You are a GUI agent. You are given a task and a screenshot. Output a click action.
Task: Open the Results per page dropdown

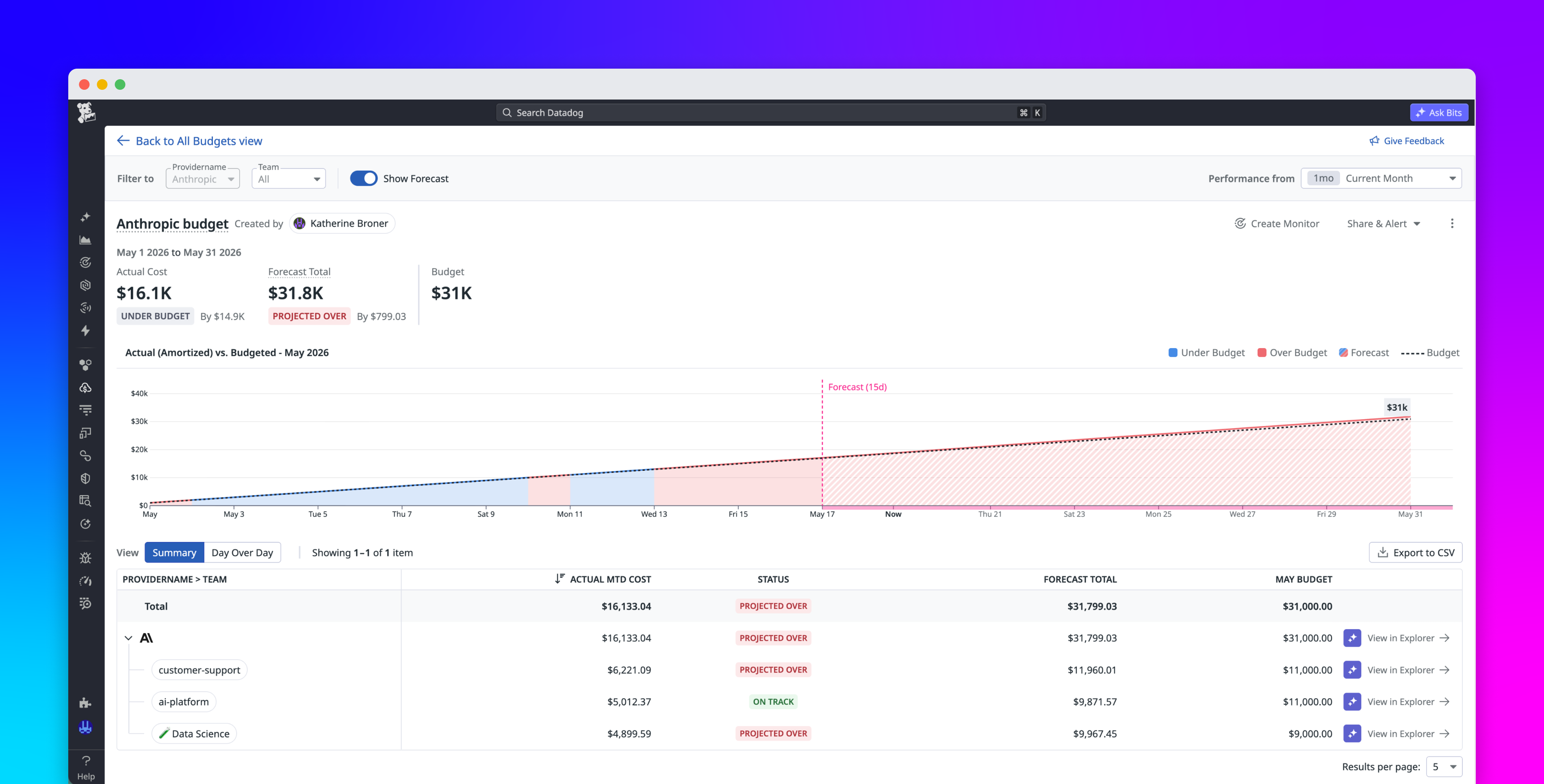(x=1444, y=767)
